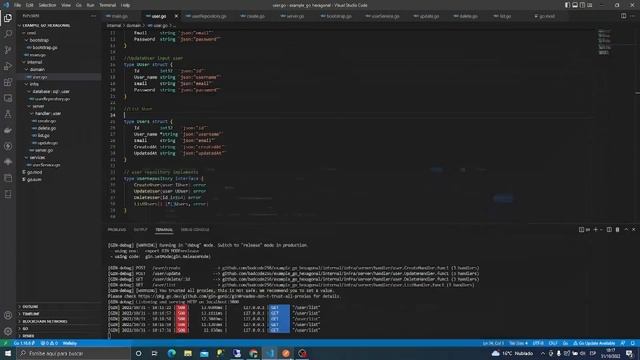Kill the terminal with trash icon
The image size is (640, 360).
pos(617,230)
